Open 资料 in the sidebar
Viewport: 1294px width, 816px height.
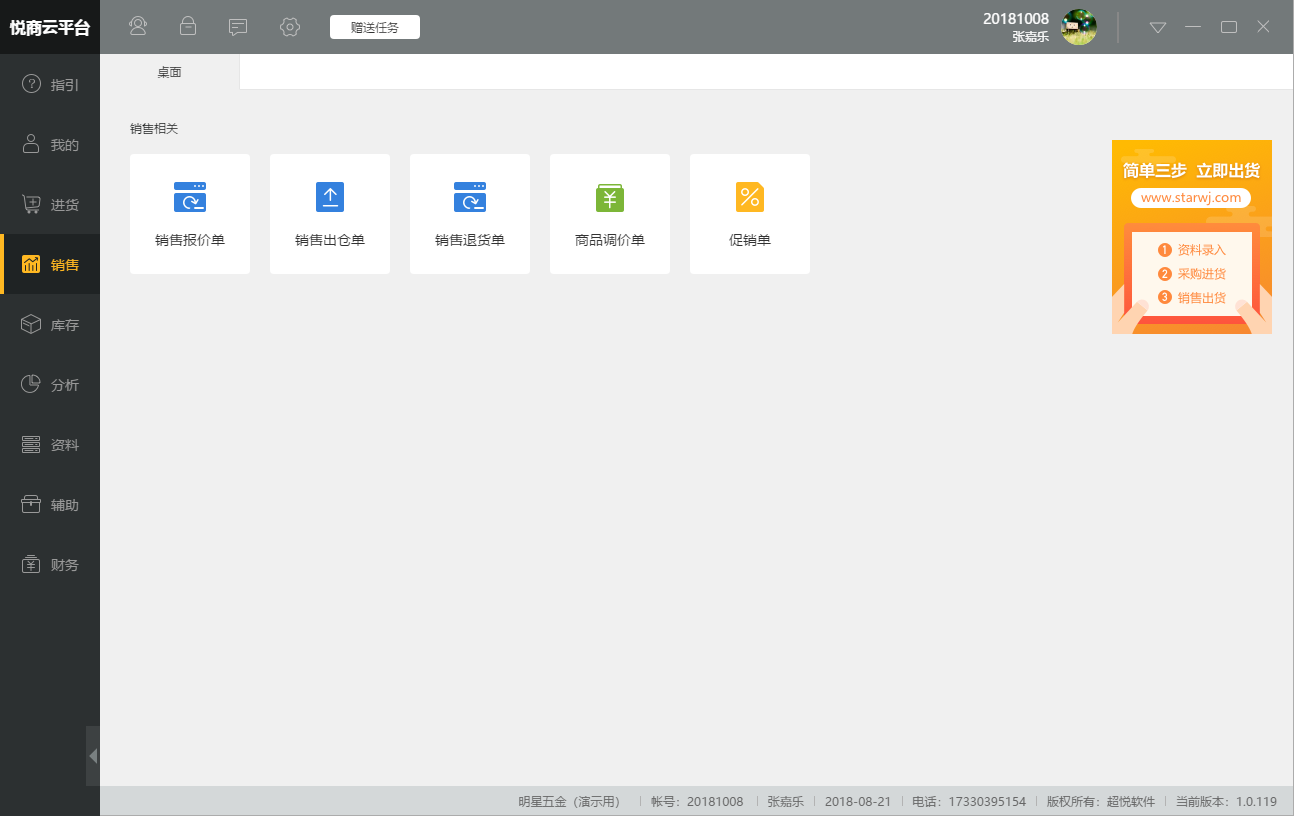(x=50, y=445)
